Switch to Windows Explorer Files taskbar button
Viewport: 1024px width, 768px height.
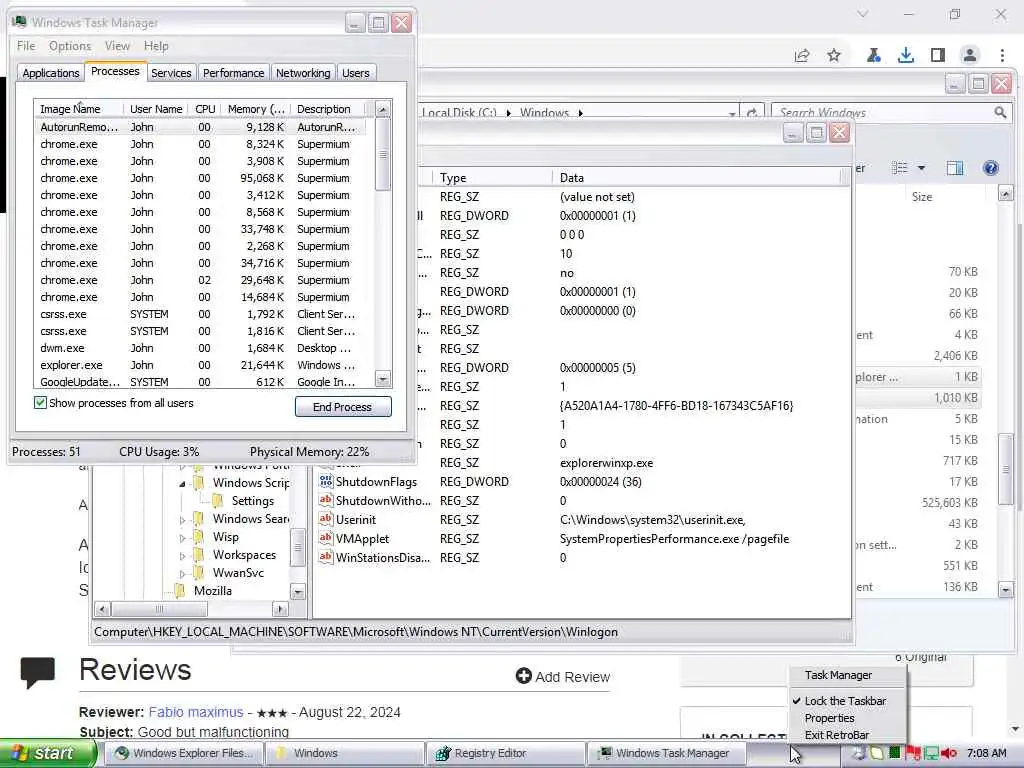(x=184, y=753)
